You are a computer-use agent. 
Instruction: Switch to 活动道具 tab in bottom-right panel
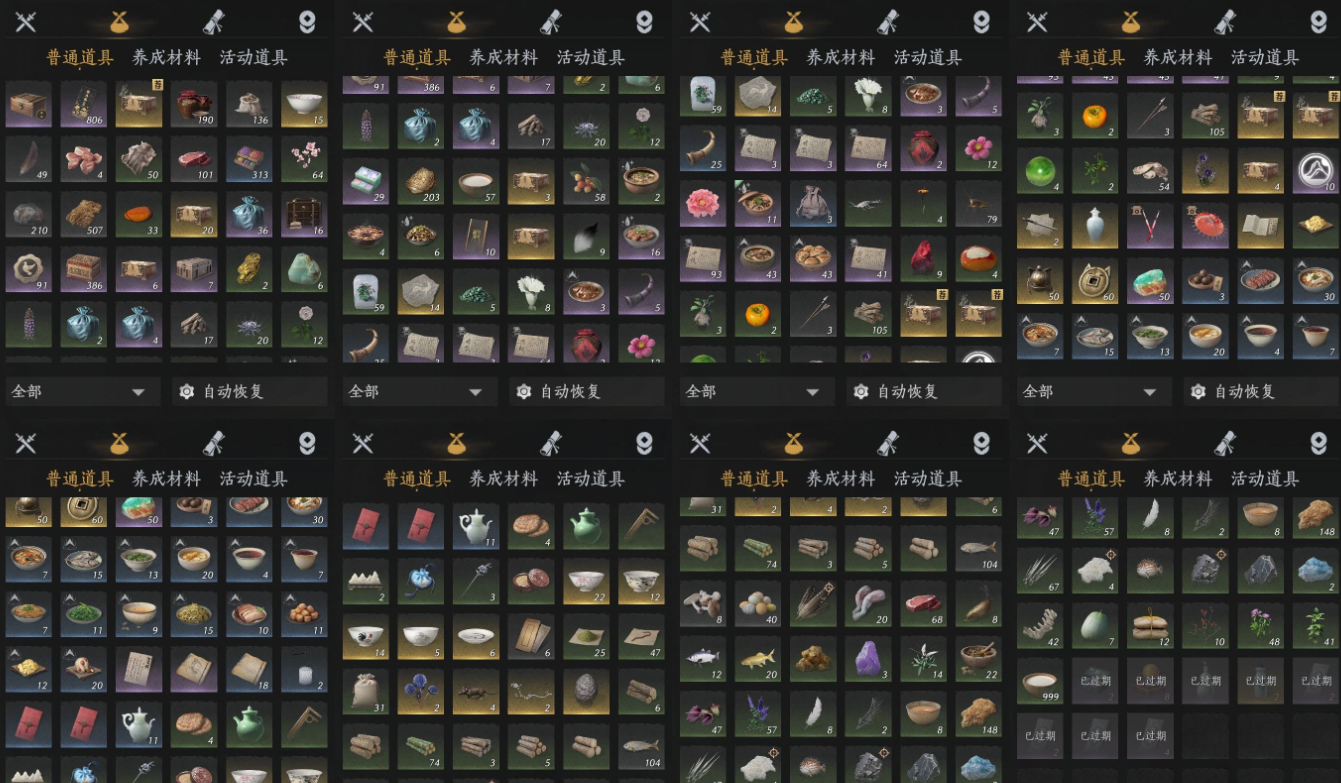1265,479
